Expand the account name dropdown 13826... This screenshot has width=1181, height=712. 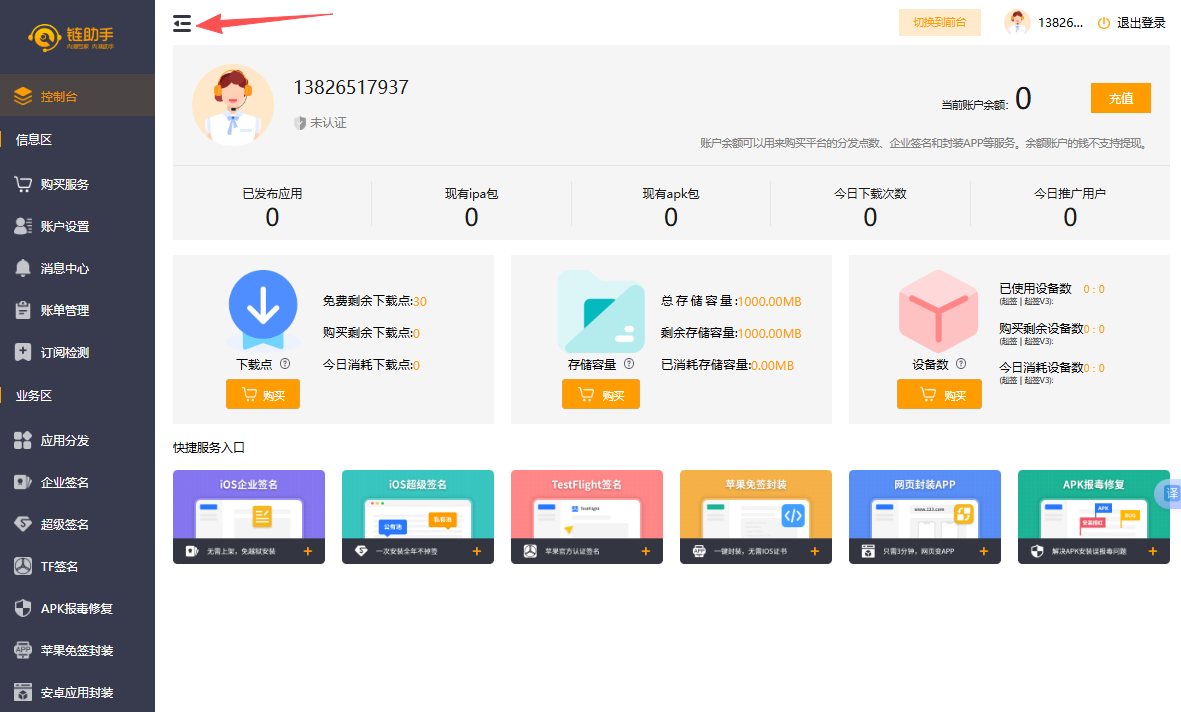click(x=1060, y=23)
